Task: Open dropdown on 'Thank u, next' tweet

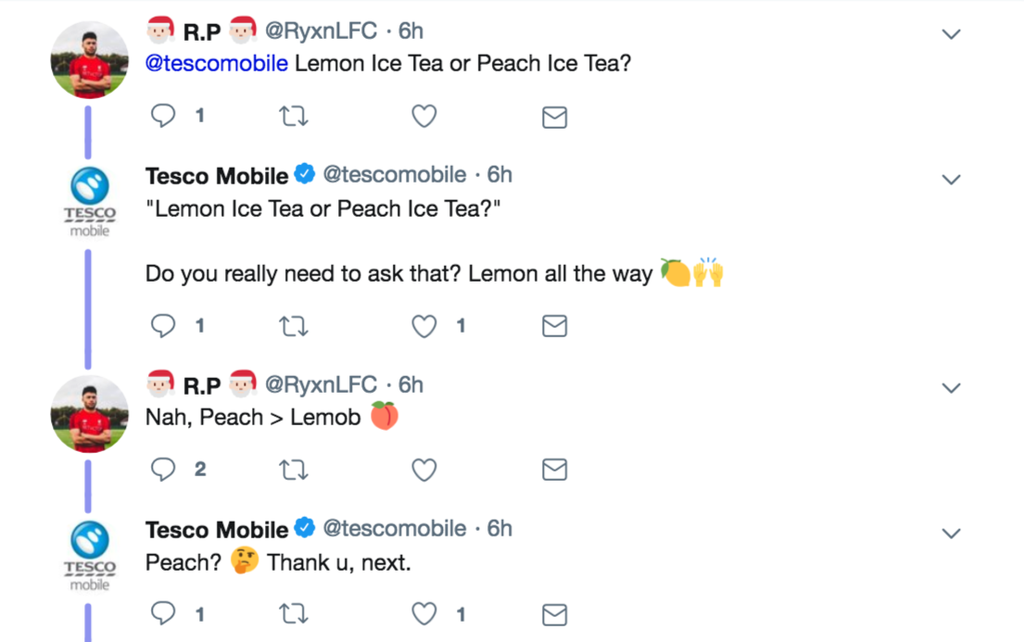Action: tap(951, 533)
